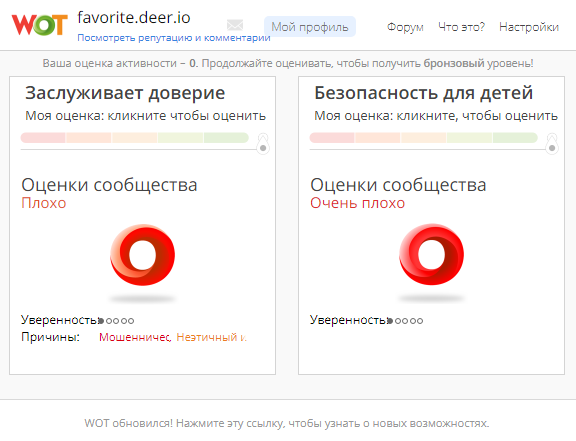Click Посмотреть репутацию и комментарии link

[174, 38]
